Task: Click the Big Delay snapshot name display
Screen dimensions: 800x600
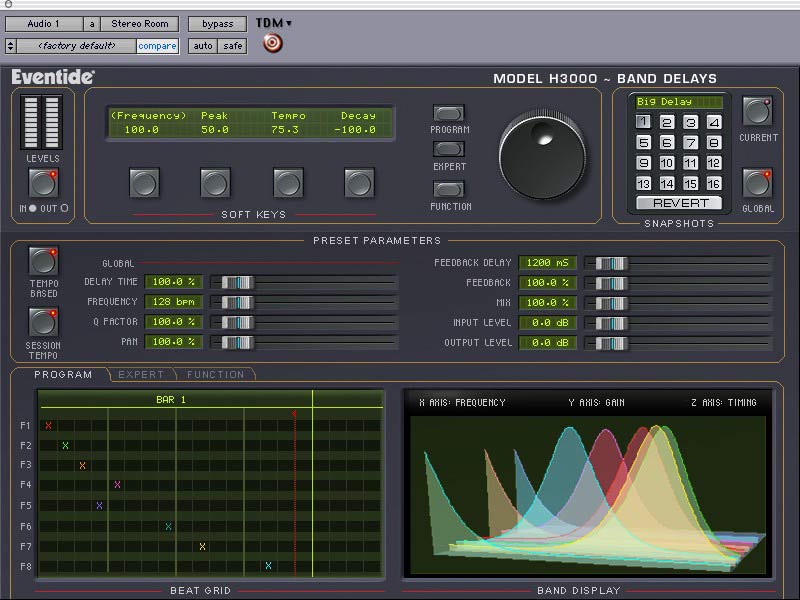Action: (x=679, y=102)
